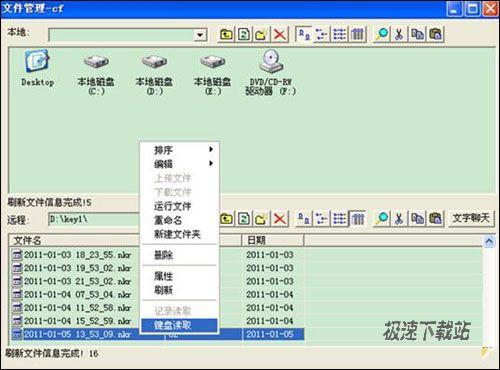Select file 2011-01-03 19_53_02.nkr

(x=71, y=268)
